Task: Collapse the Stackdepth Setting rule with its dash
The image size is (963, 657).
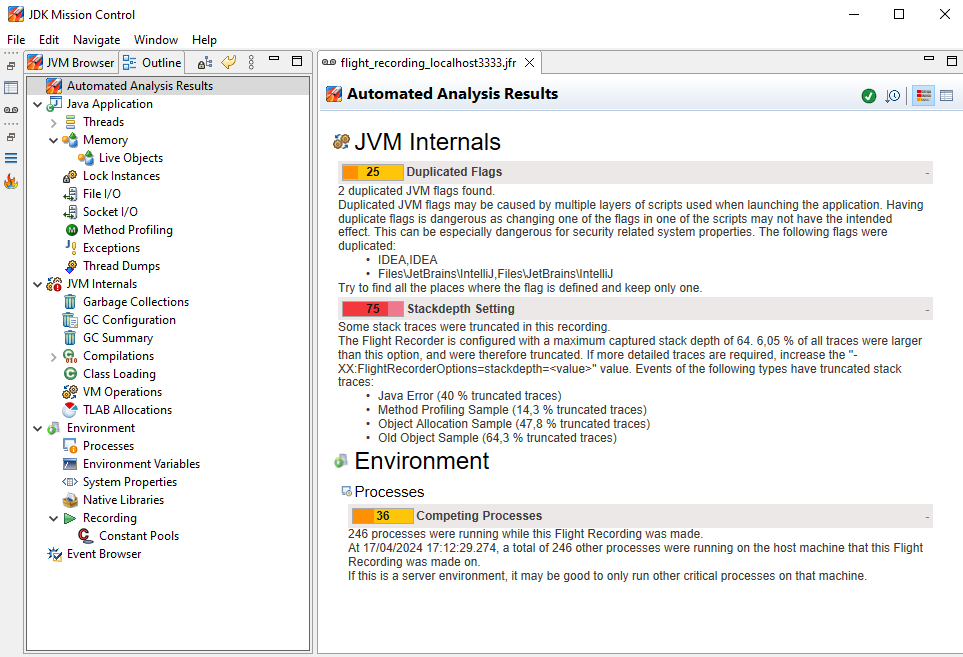Action: (x=927, y=309)
